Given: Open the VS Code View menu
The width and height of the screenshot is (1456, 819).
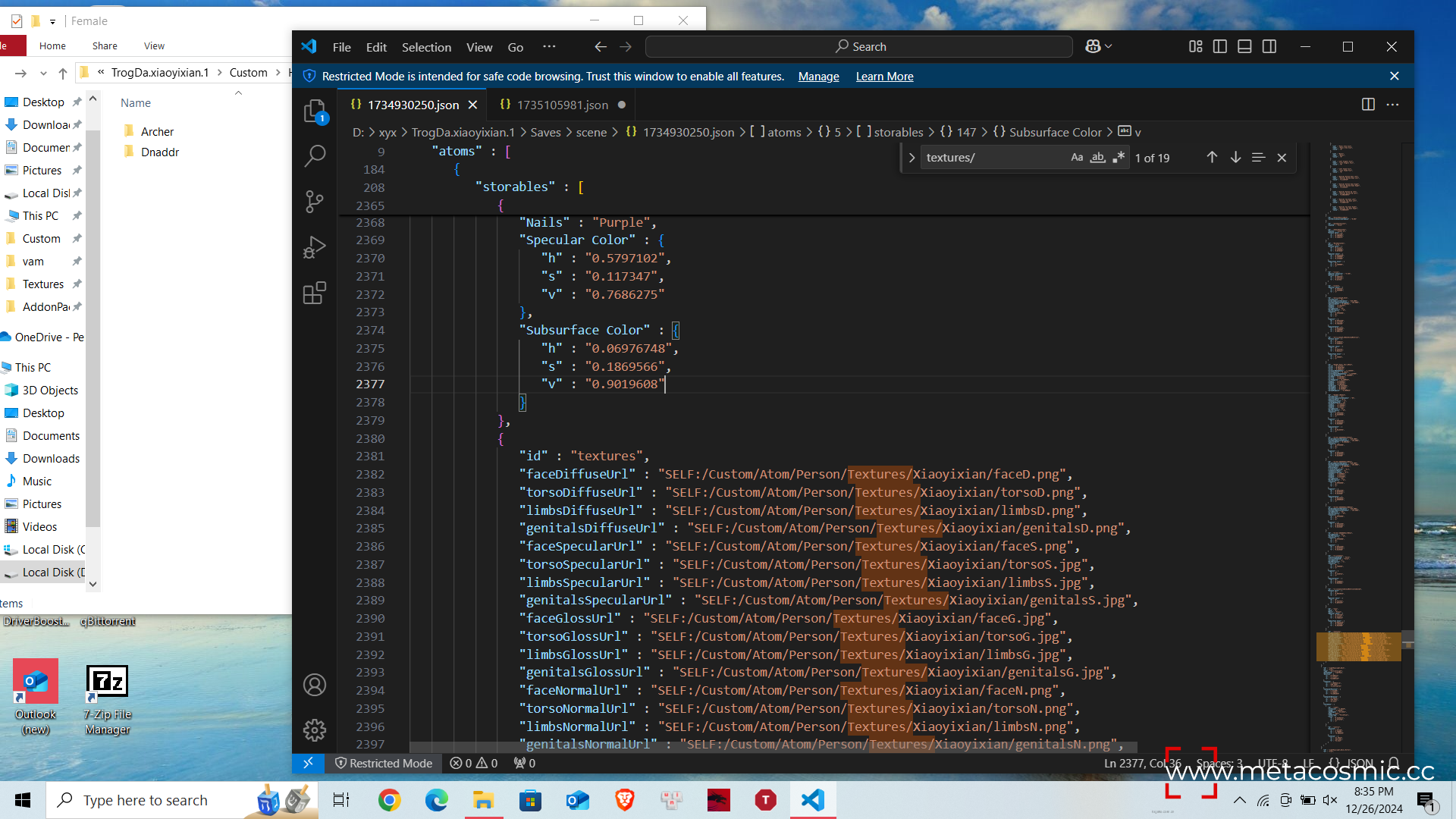Looking at the screenshot, I should [479, 47].
